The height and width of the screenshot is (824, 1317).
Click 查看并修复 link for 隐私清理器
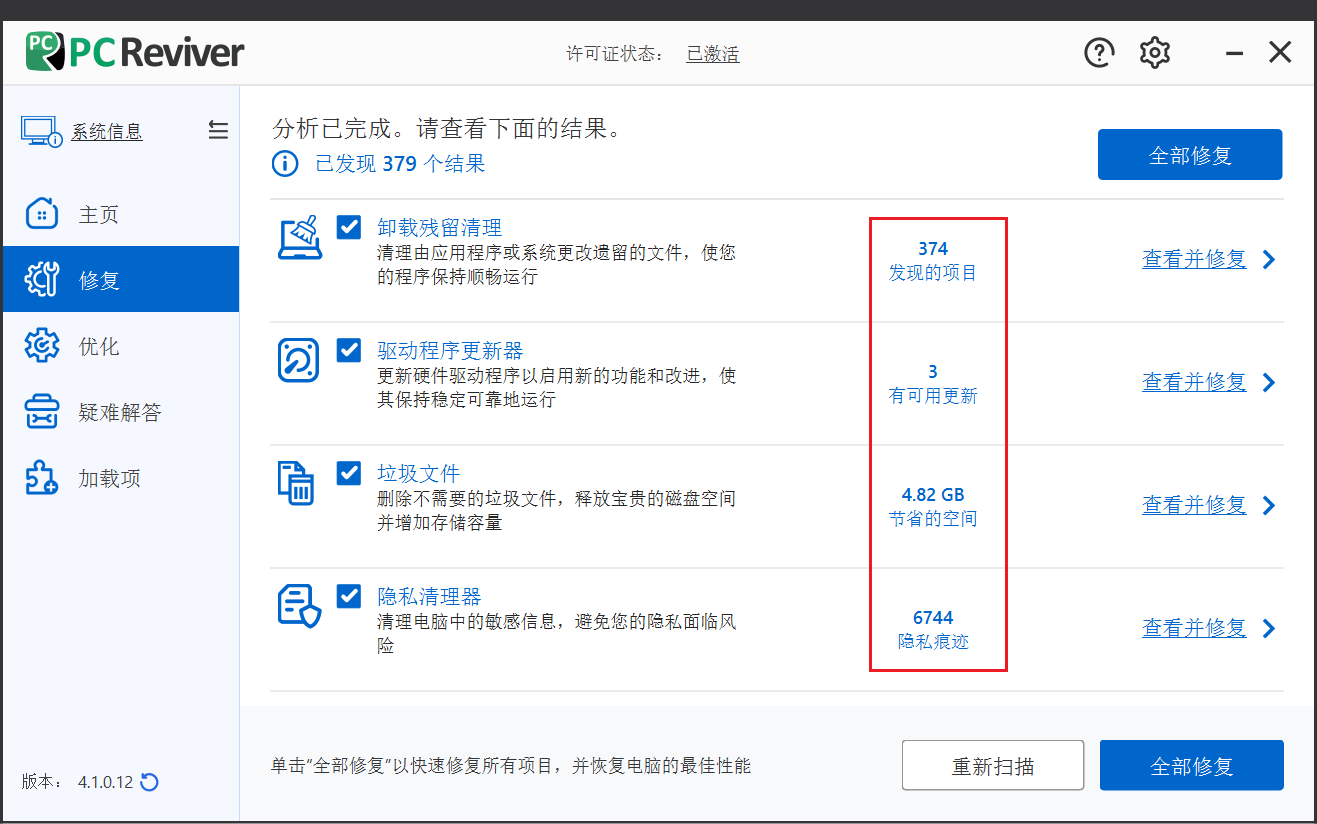1194,628
